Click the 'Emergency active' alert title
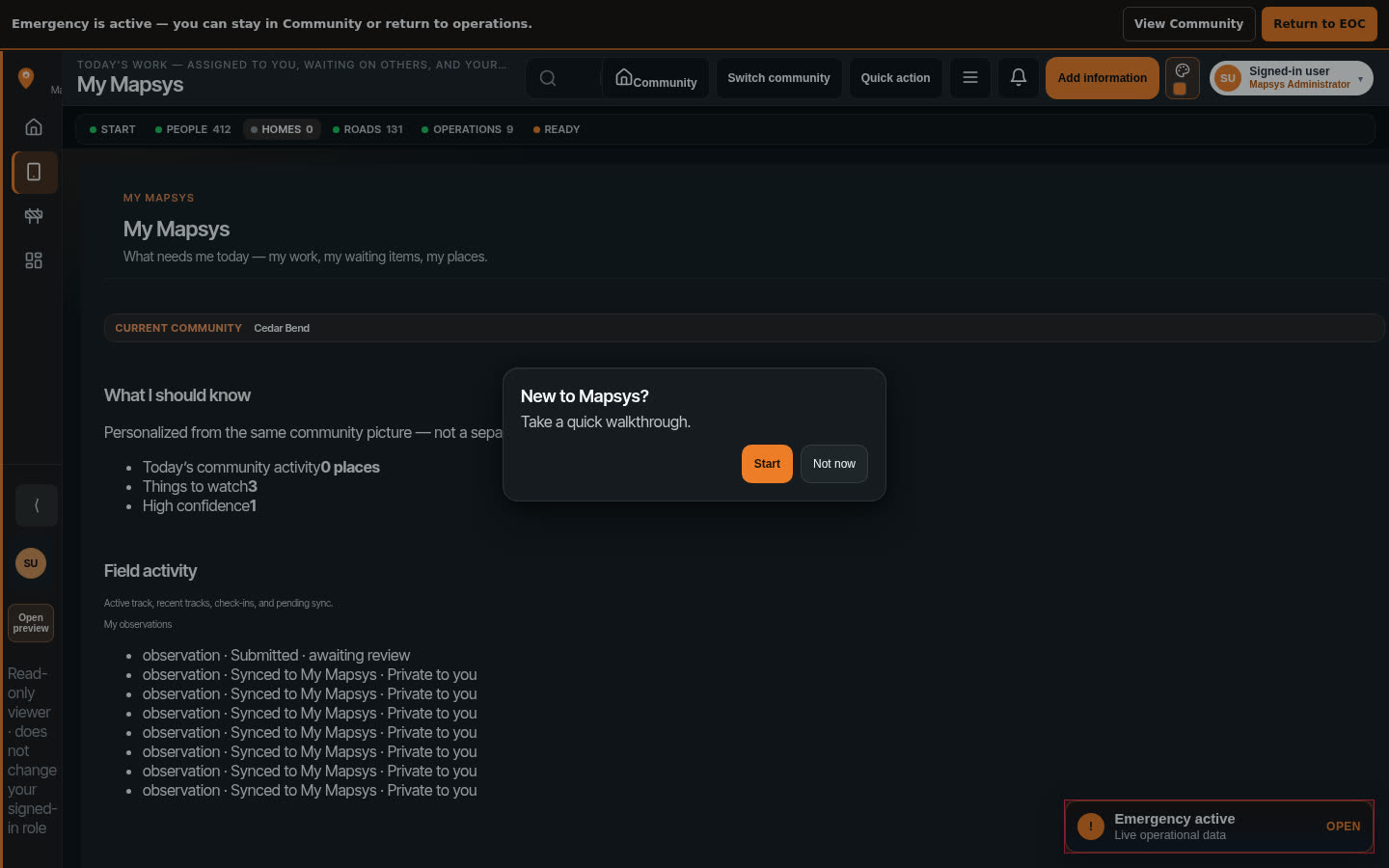Screen dimensions: 1389x868 coord(1175,819)
